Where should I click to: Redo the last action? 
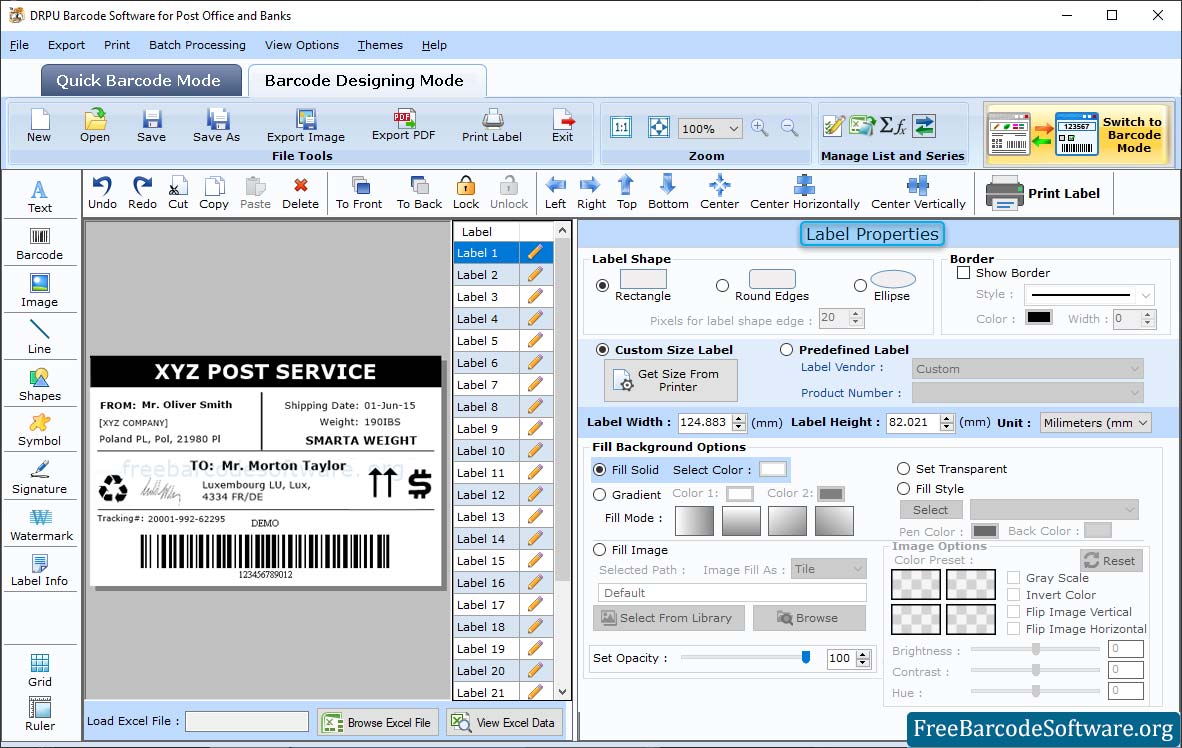pyautogui.click(x=142, y=192)
